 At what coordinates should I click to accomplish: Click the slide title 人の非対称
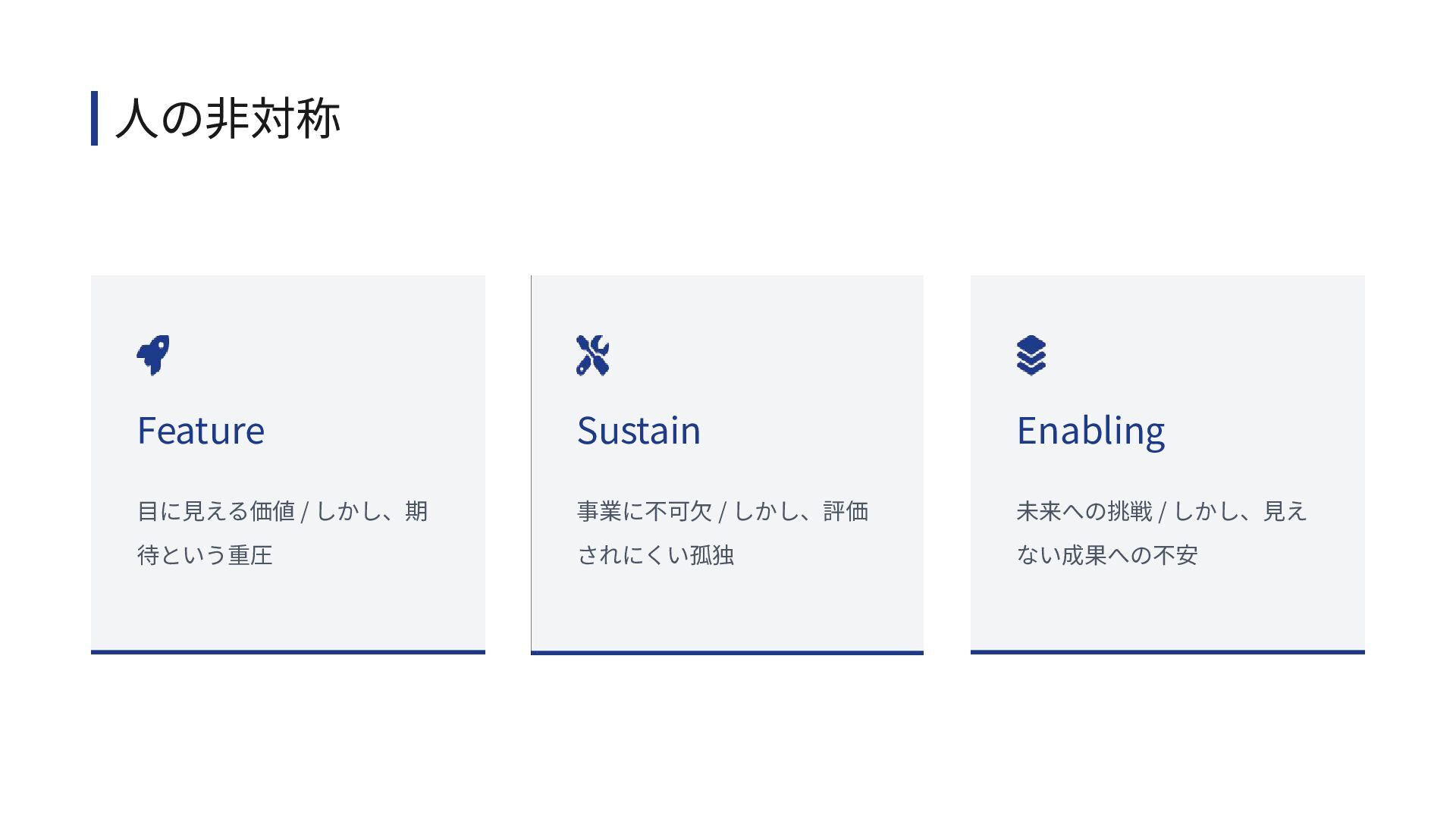(x=227, y=118)
